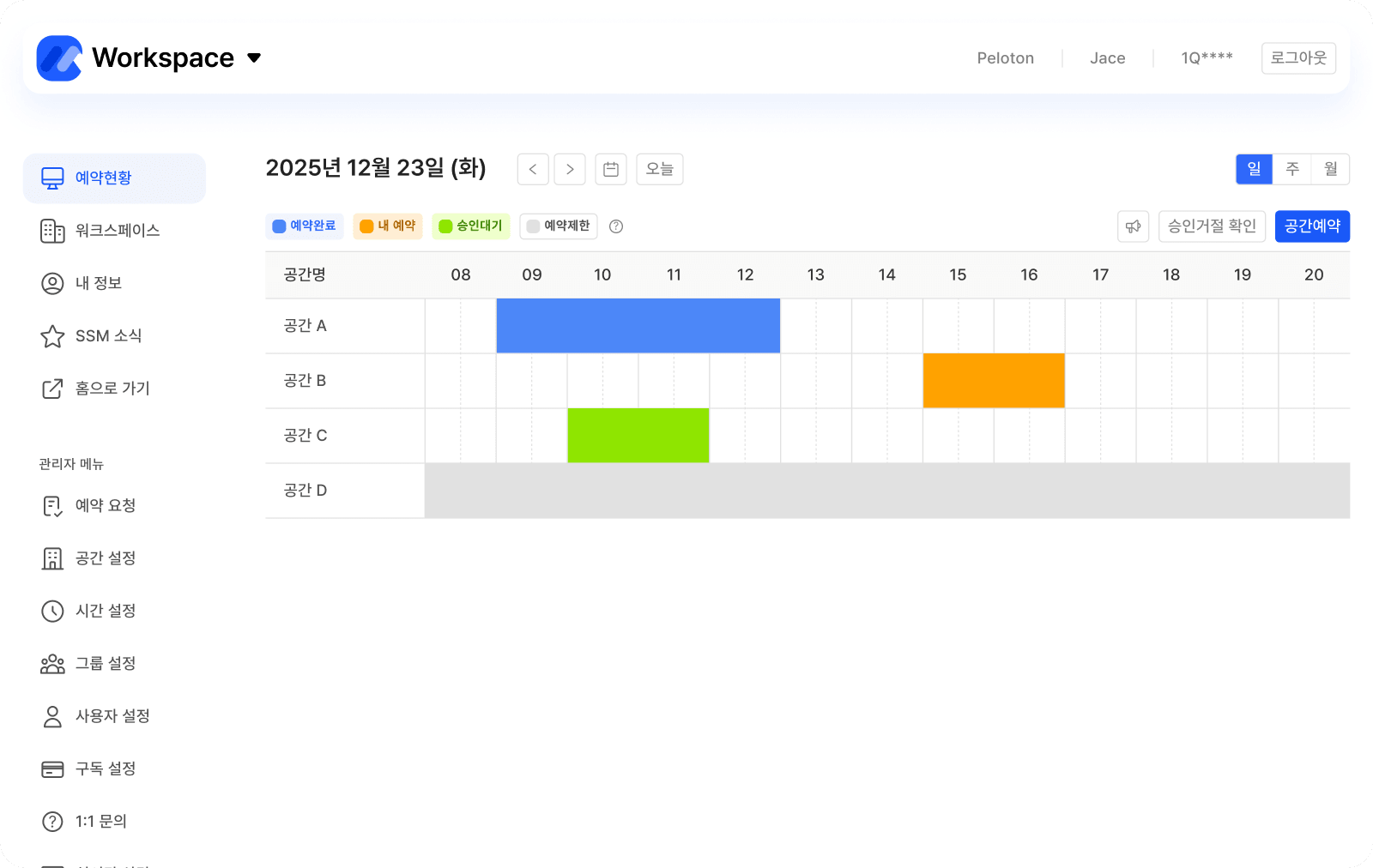Open 그룹 설정 people icon in sidebar

point(52,664)
